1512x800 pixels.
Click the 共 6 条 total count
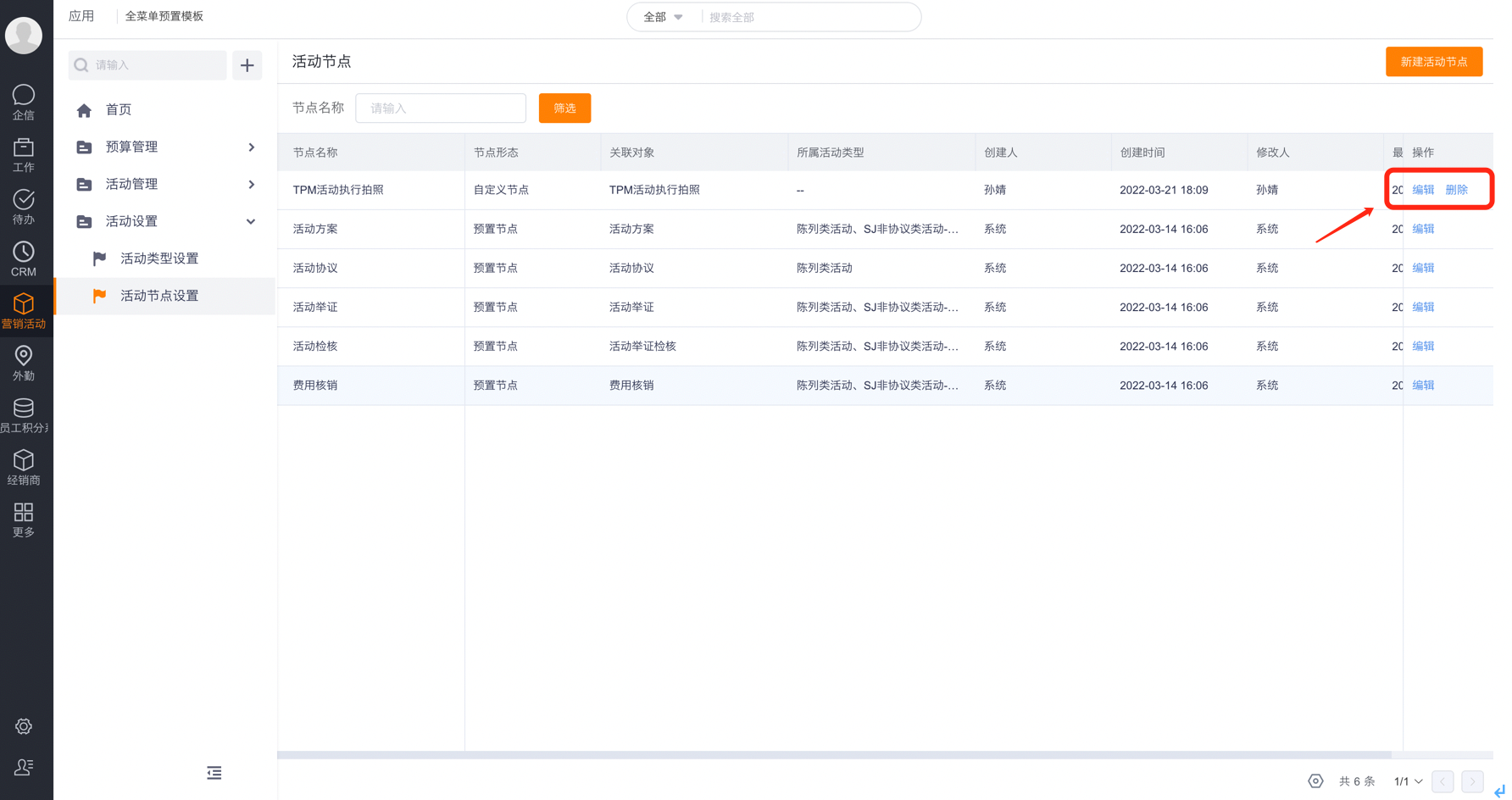click(x=1357, y=781)
